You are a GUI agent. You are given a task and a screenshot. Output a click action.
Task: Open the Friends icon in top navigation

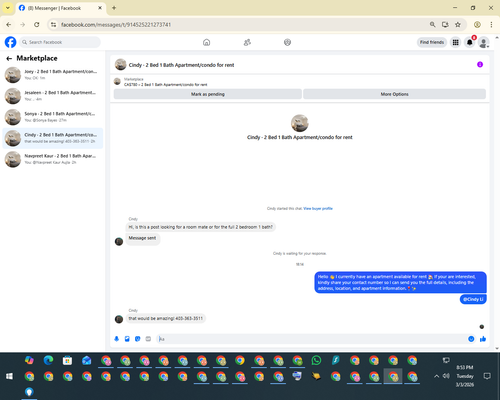click(x=247, y=42)
